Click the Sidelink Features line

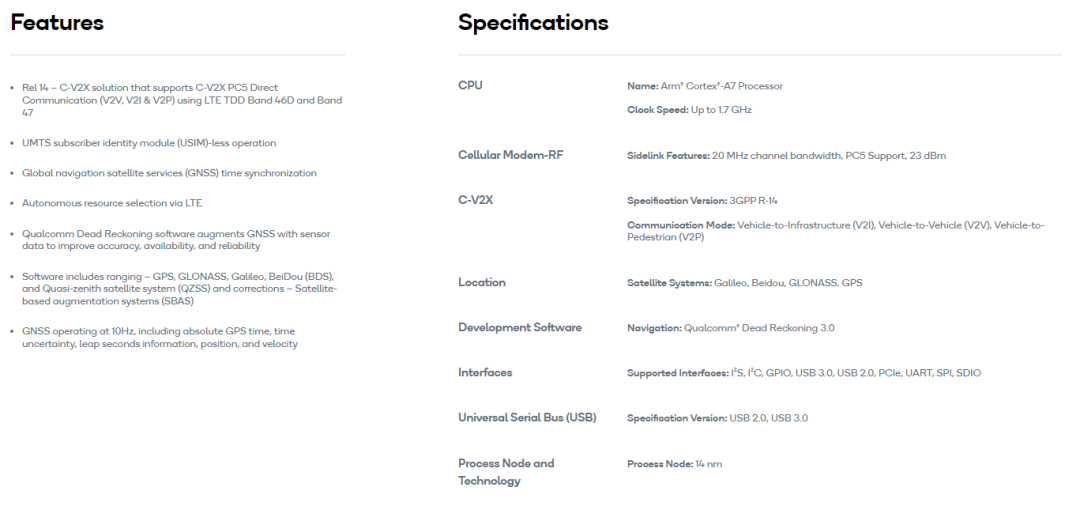[787, 156]
